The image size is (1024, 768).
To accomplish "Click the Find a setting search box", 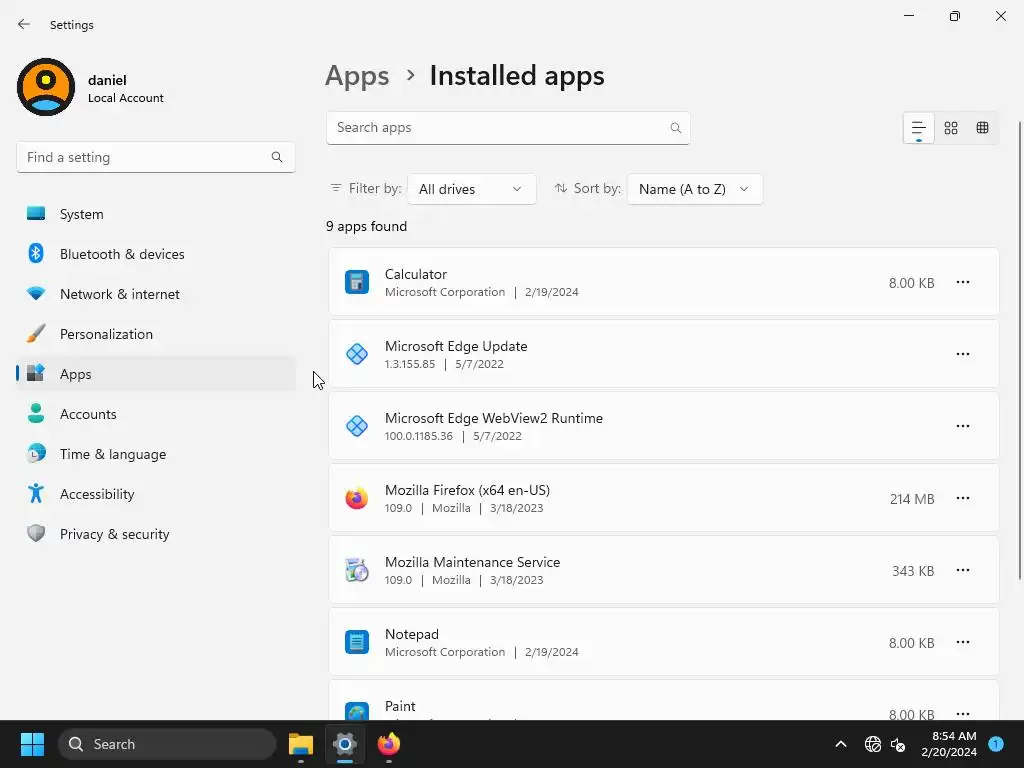I will [145, 157].
